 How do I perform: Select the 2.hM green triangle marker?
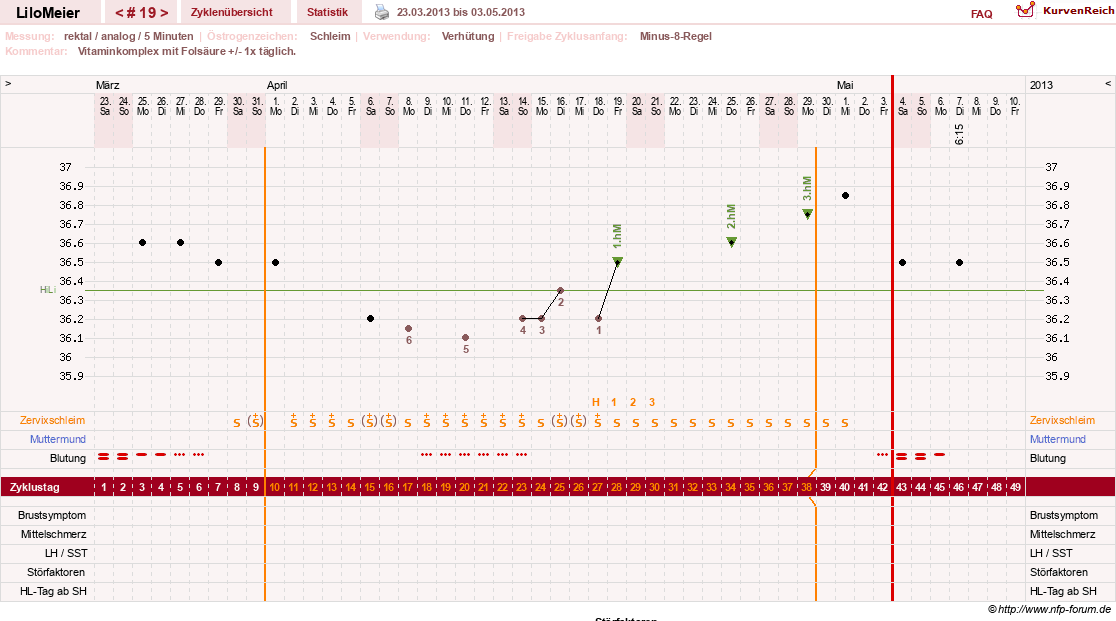click(x=731, y=242)
